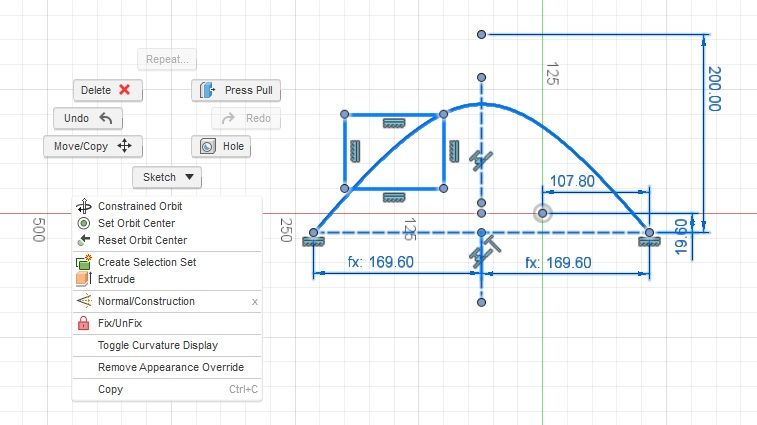Select Copy from context menu

coord(167,389)
